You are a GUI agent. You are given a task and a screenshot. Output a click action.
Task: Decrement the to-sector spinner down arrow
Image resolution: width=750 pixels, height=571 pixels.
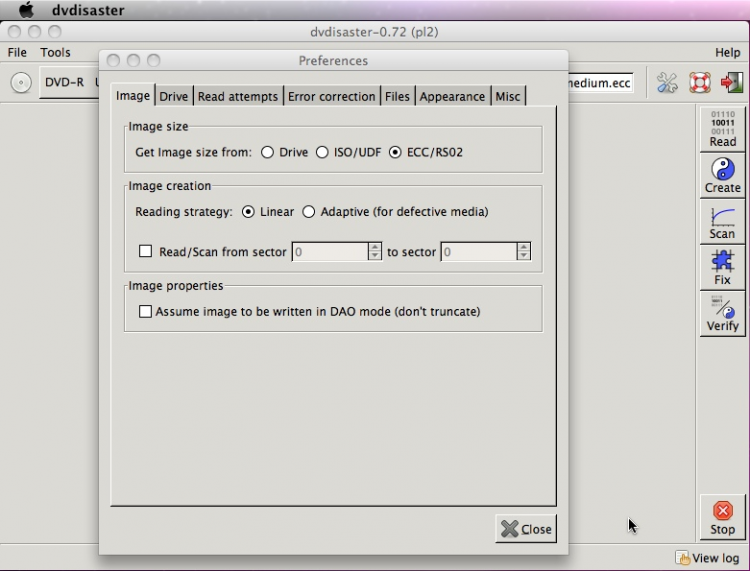(x=523, y=255)
